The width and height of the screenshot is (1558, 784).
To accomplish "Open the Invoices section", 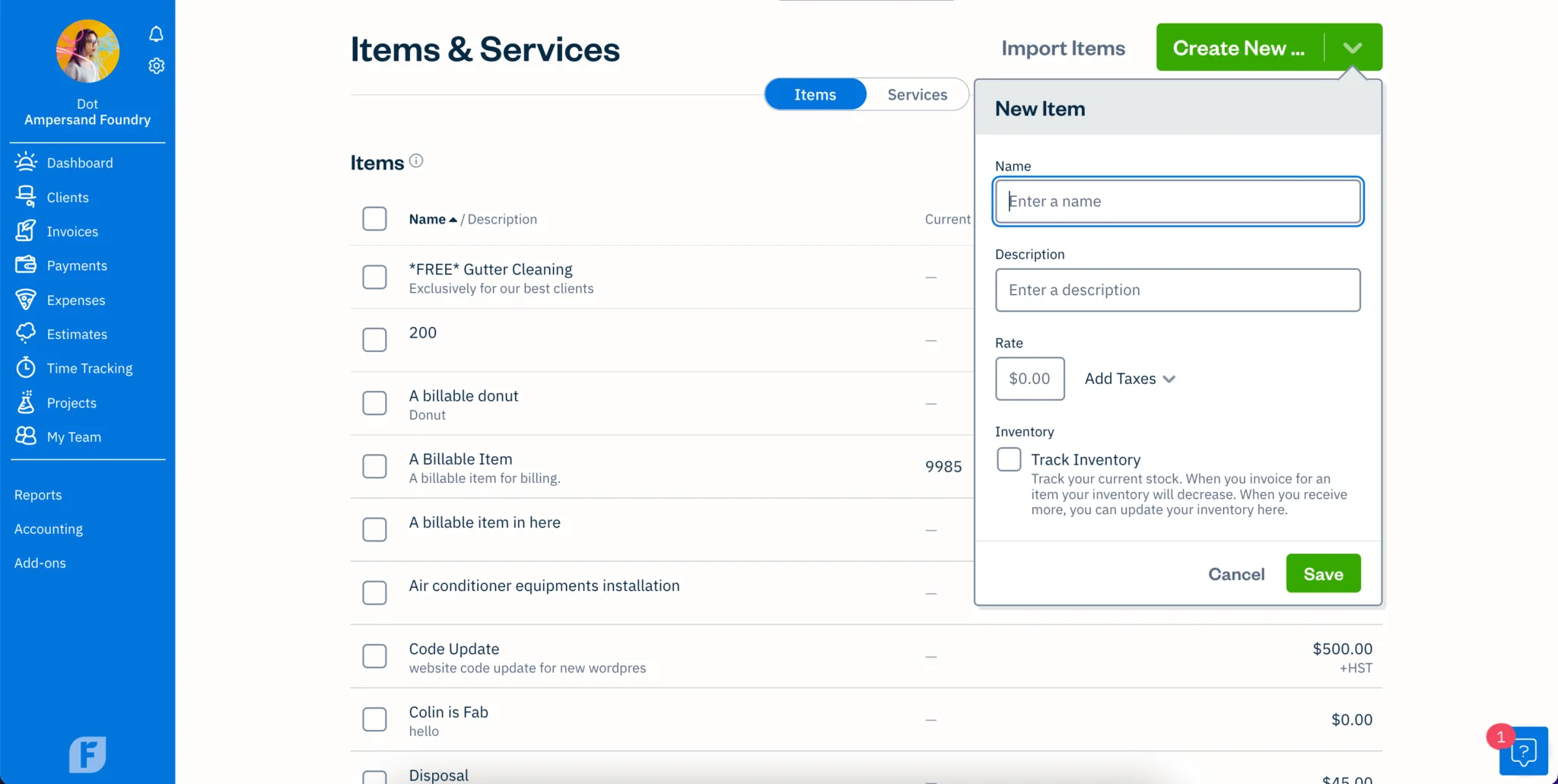I will tap(26, 230).
